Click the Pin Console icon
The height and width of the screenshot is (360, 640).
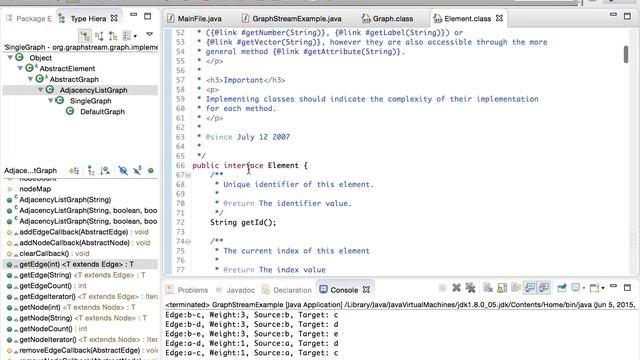coord(562,288)
